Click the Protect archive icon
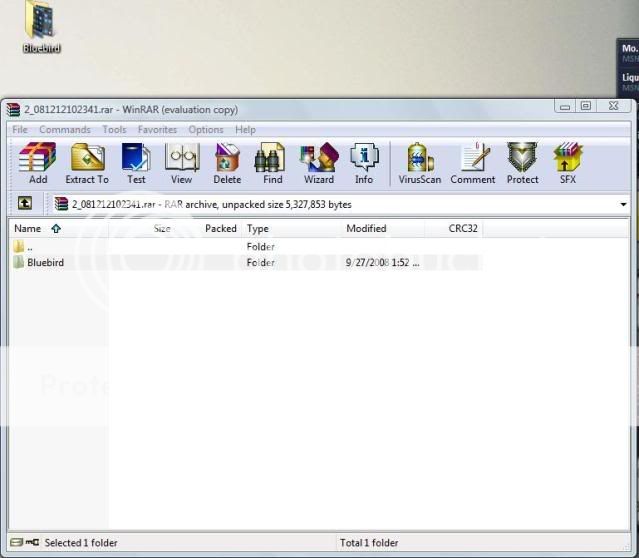The height and width of the screenshot is (558, 639). pyautogui.click(x=522, y=163)
